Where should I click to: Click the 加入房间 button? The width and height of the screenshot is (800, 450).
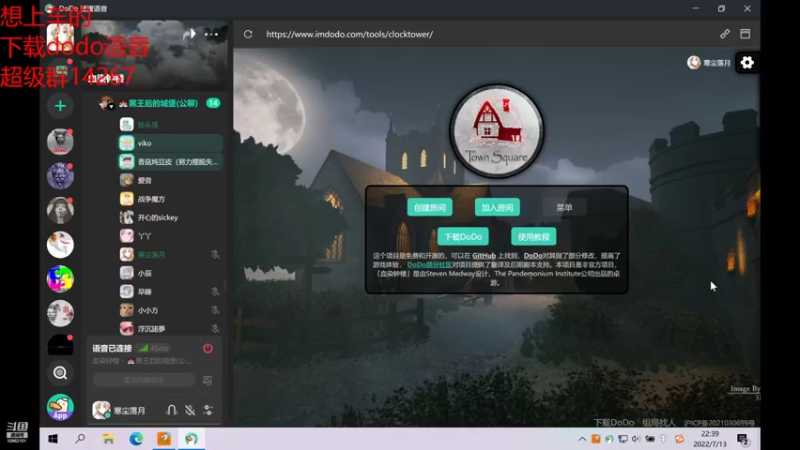pos(497,208)
